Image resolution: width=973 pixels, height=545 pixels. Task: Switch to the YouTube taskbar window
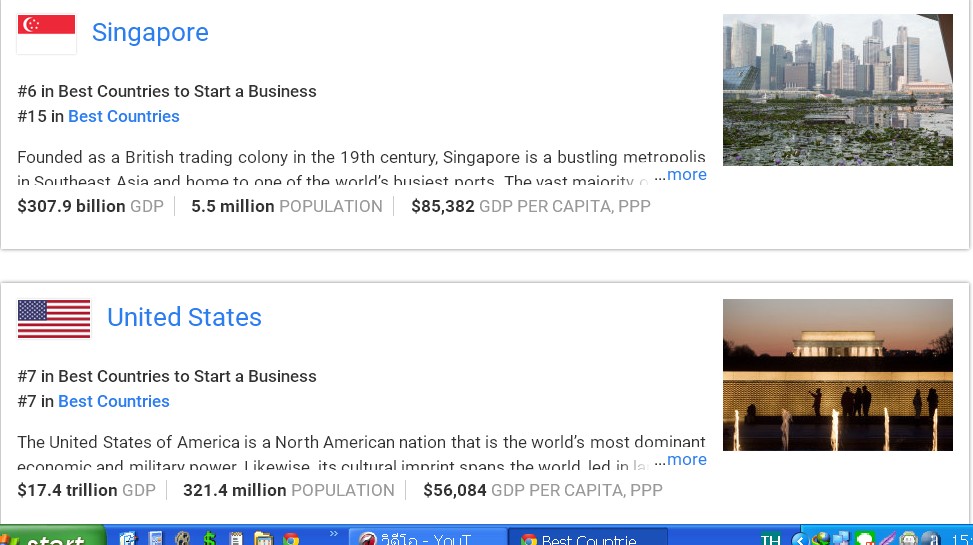[x=427, y=539]
